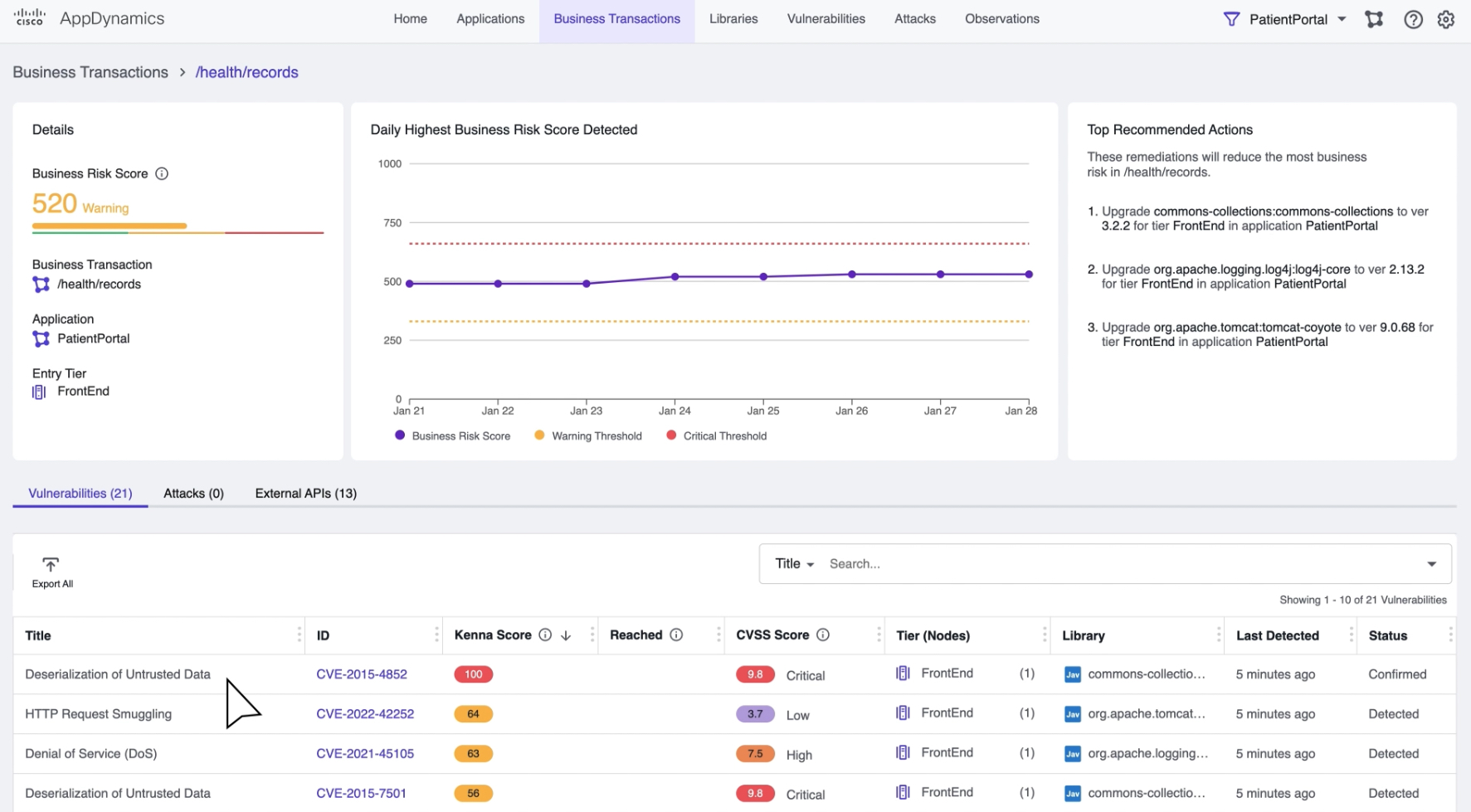1471x812 pixels.
Task: Click the Export All upload icon
Action: click(51, 565)
